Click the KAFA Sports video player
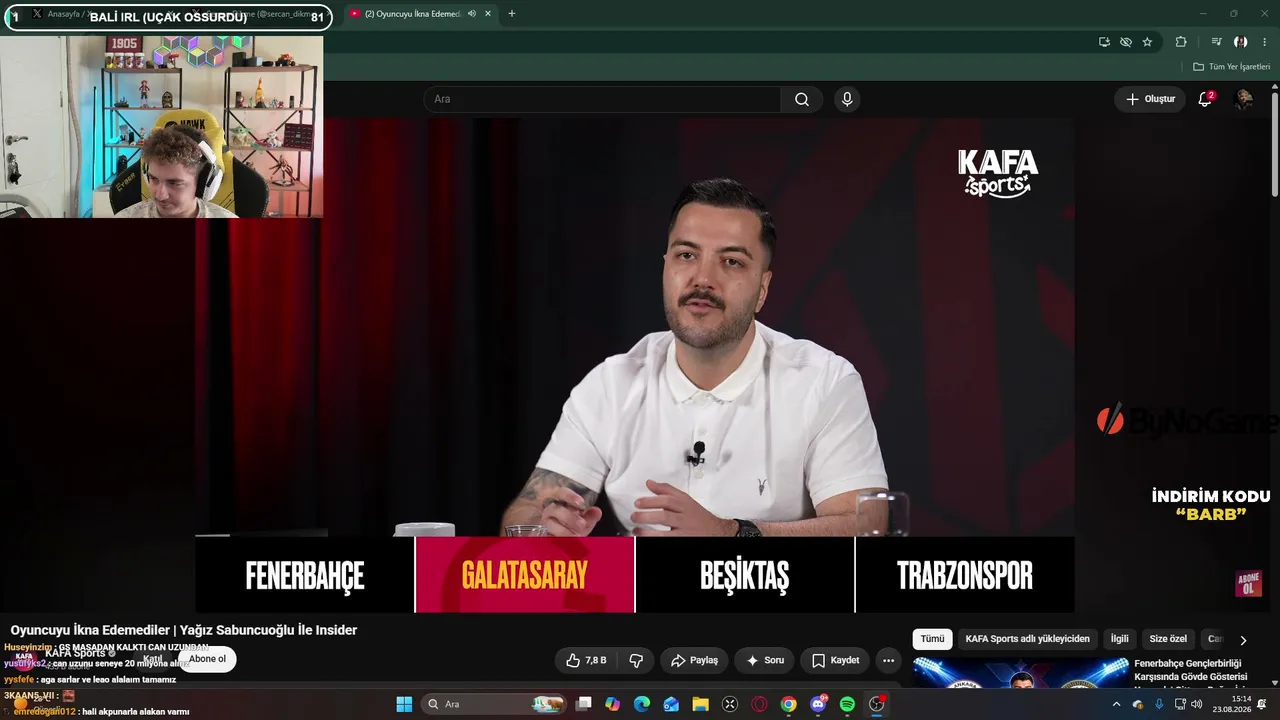Viewport: 1280px width, 720px height. point(635,365)
